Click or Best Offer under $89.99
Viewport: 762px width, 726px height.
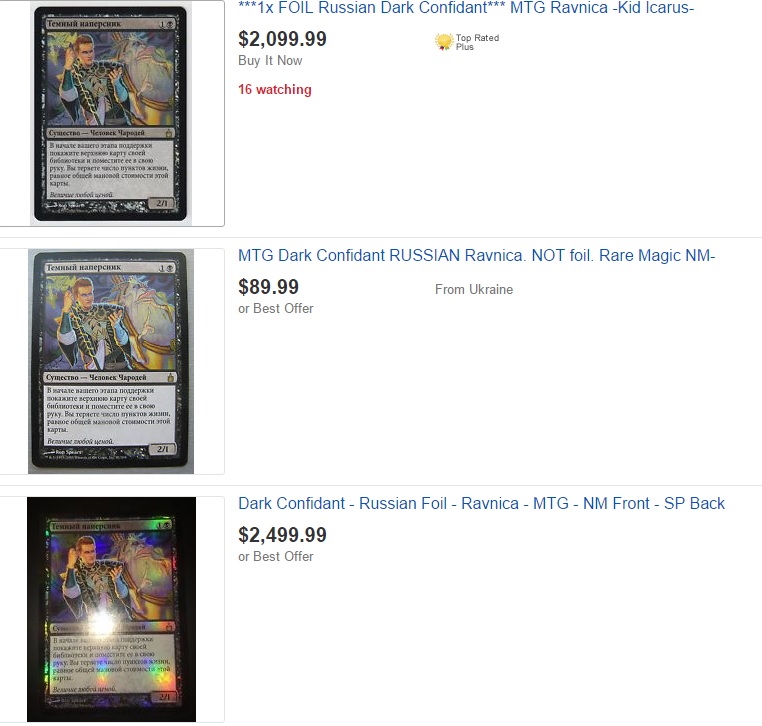[276, 309]
